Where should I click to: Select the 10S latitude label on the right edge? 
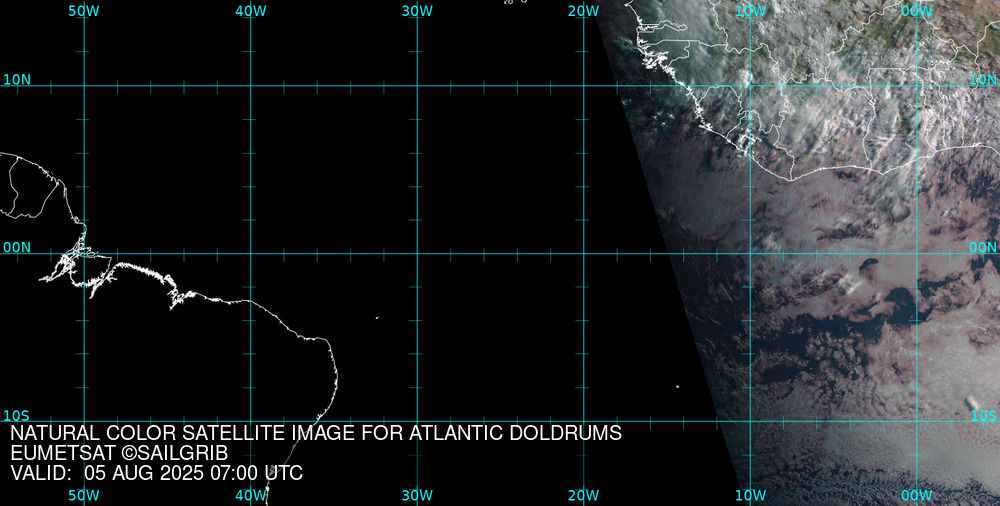[983, 416]
